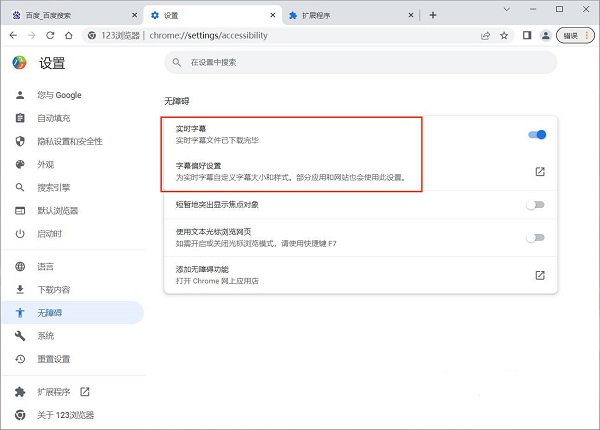Click the 字幕偏好设置 row text

point(199,166)
